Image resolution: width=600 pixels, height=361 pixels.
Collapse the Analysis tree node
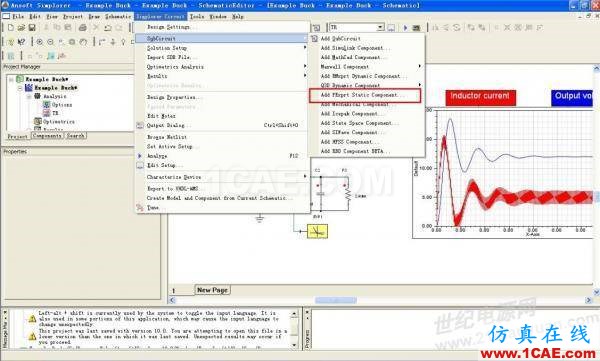click(29, 96)
